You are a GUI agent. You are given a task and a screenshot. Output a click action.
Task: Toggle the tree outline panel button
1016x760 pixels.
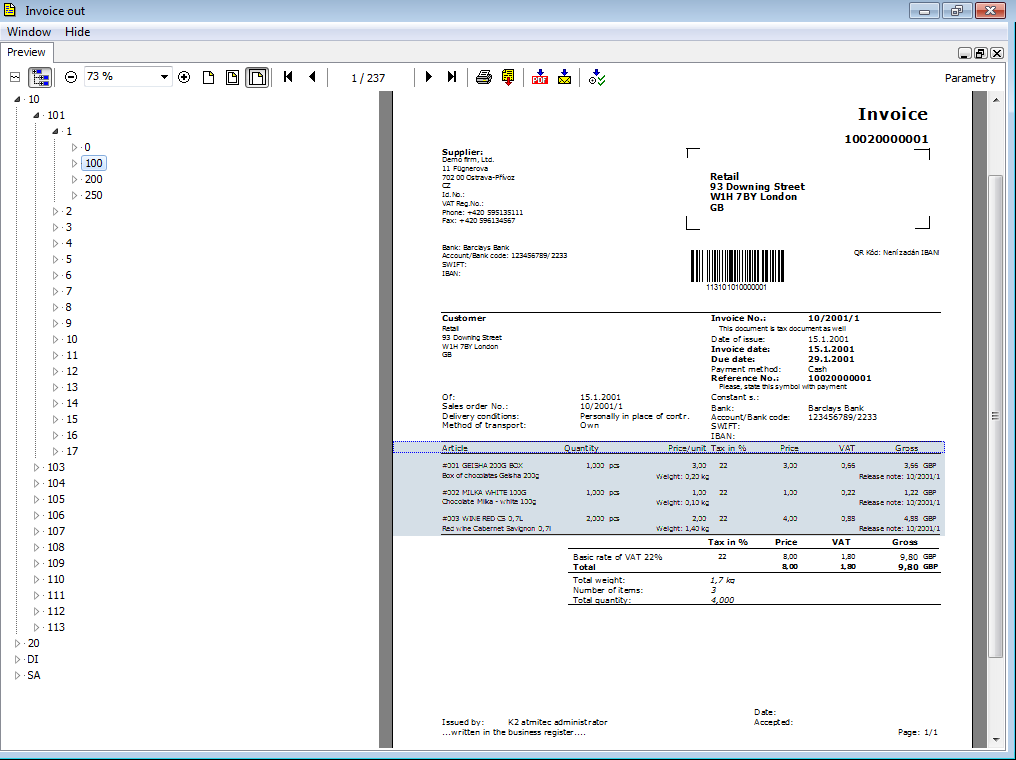(41, 77)
